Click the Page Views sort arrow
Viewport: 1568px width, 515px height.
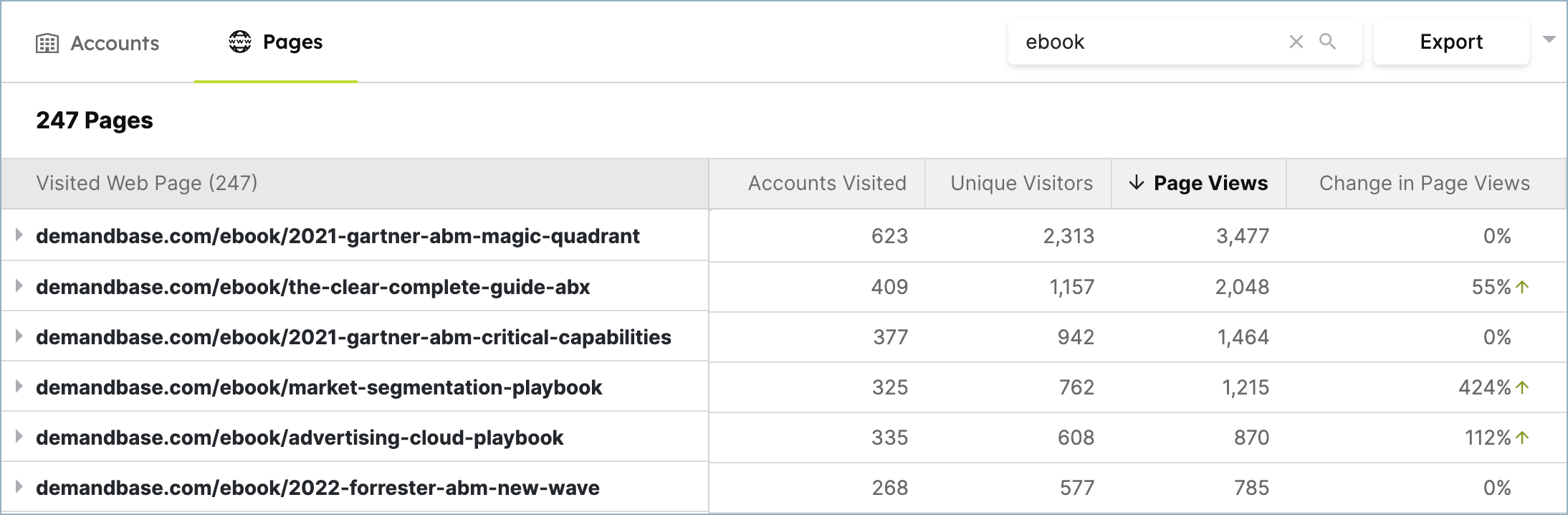(1136, 183)
